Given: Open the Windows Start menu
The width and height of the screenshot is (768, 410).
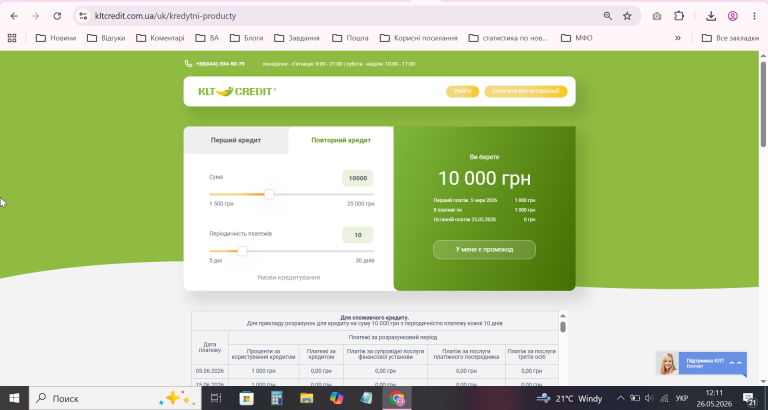Looking at the screenshot, I should 14,398.
